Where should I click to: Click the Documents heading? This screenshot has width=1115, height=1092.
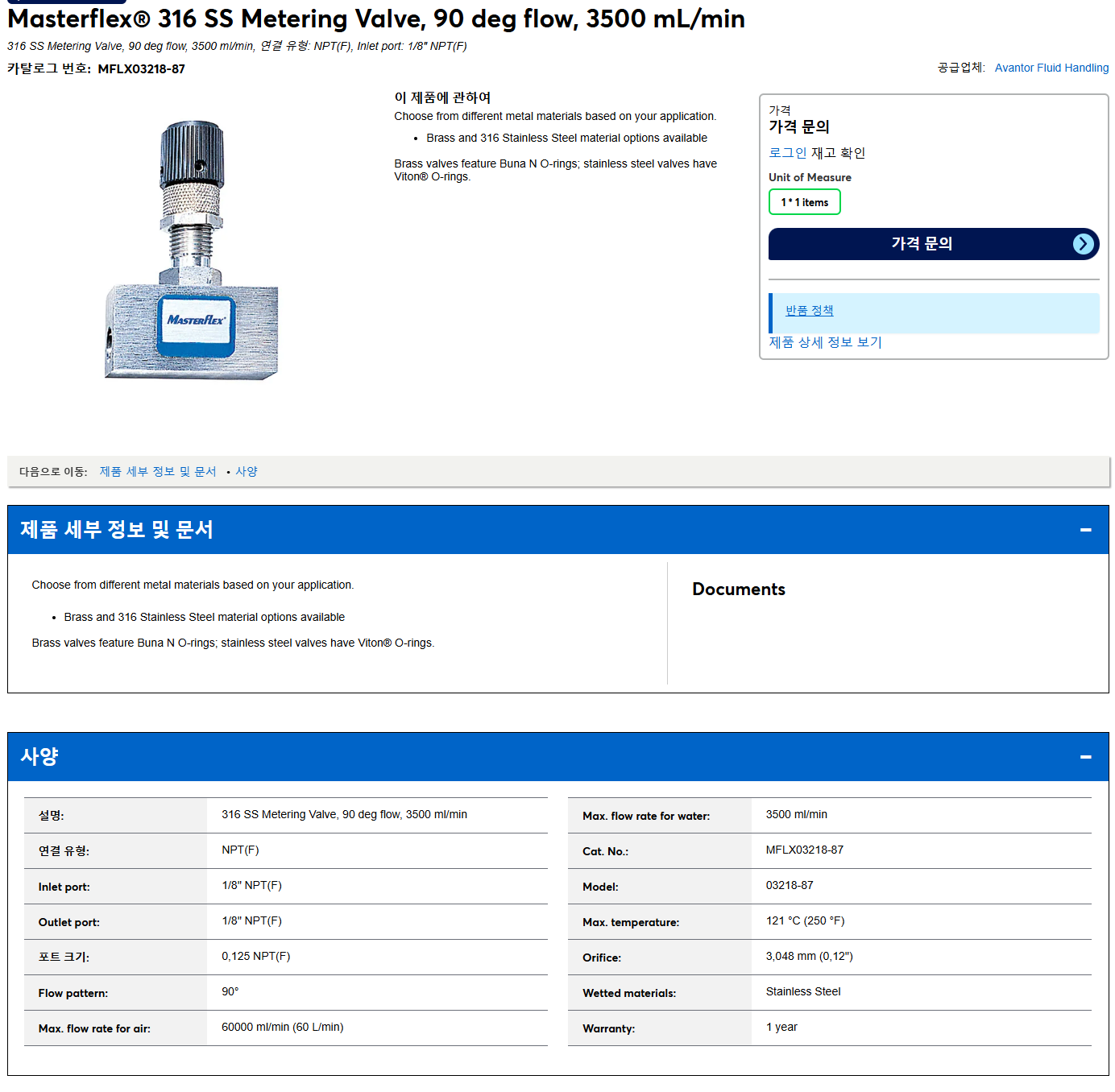(x=738, y=589)
